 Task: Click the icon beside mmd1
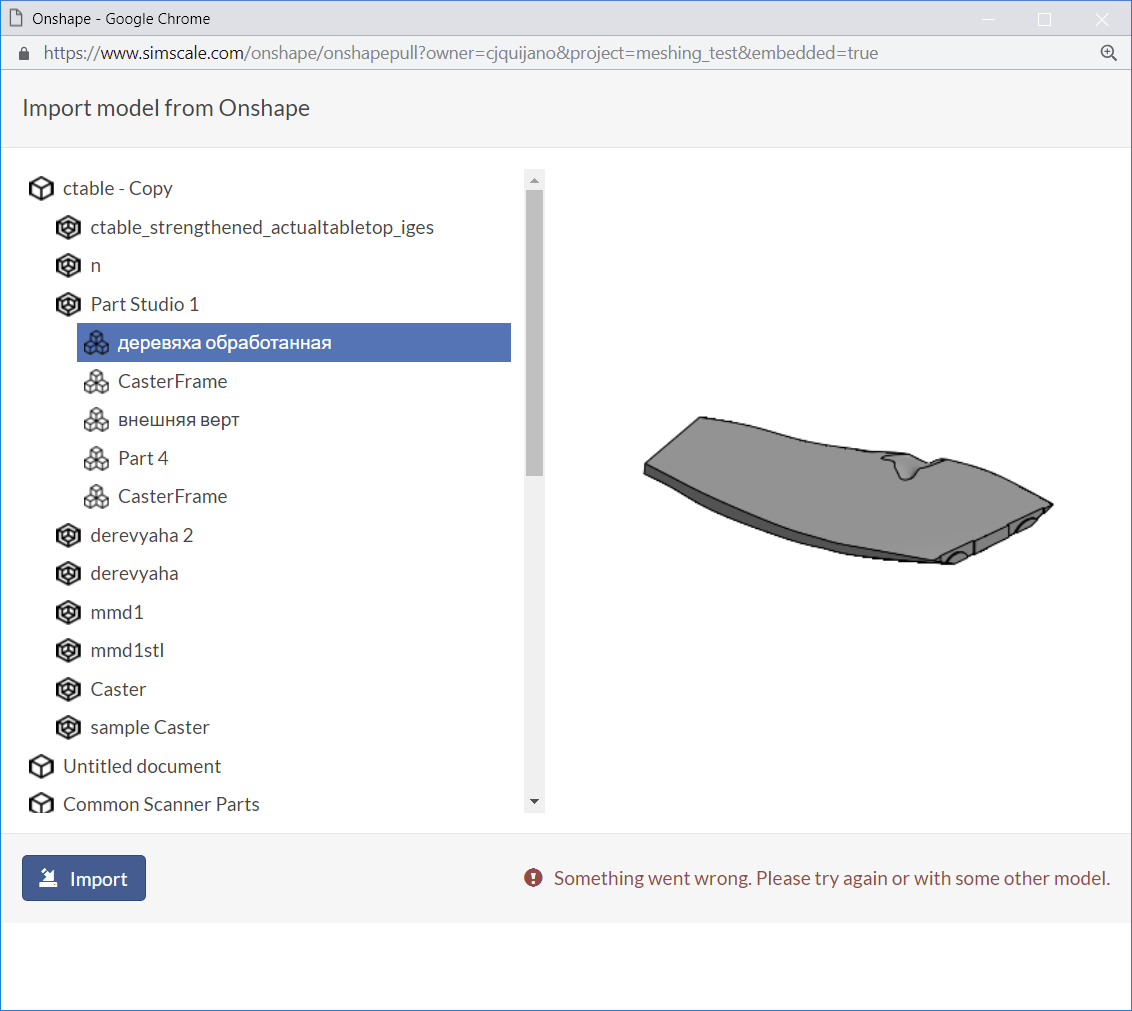(69, 612)
